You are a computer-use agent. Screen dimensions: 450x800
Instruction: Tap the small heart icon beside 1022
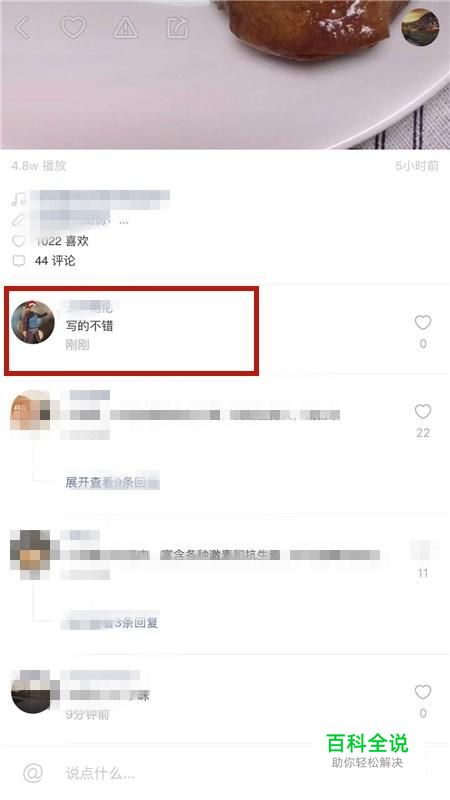[x=19, y=241]
